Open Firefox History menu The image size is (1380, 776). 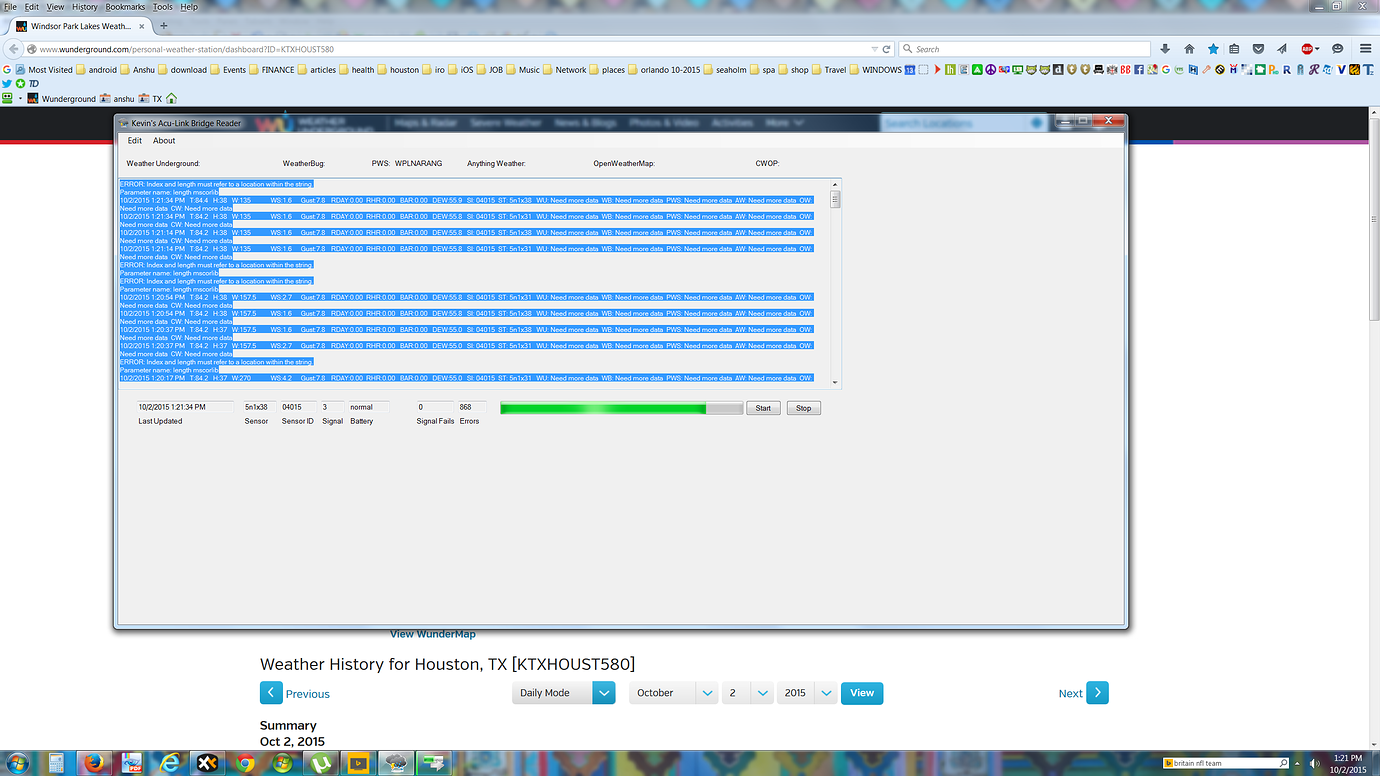click(x=84, y=7)
